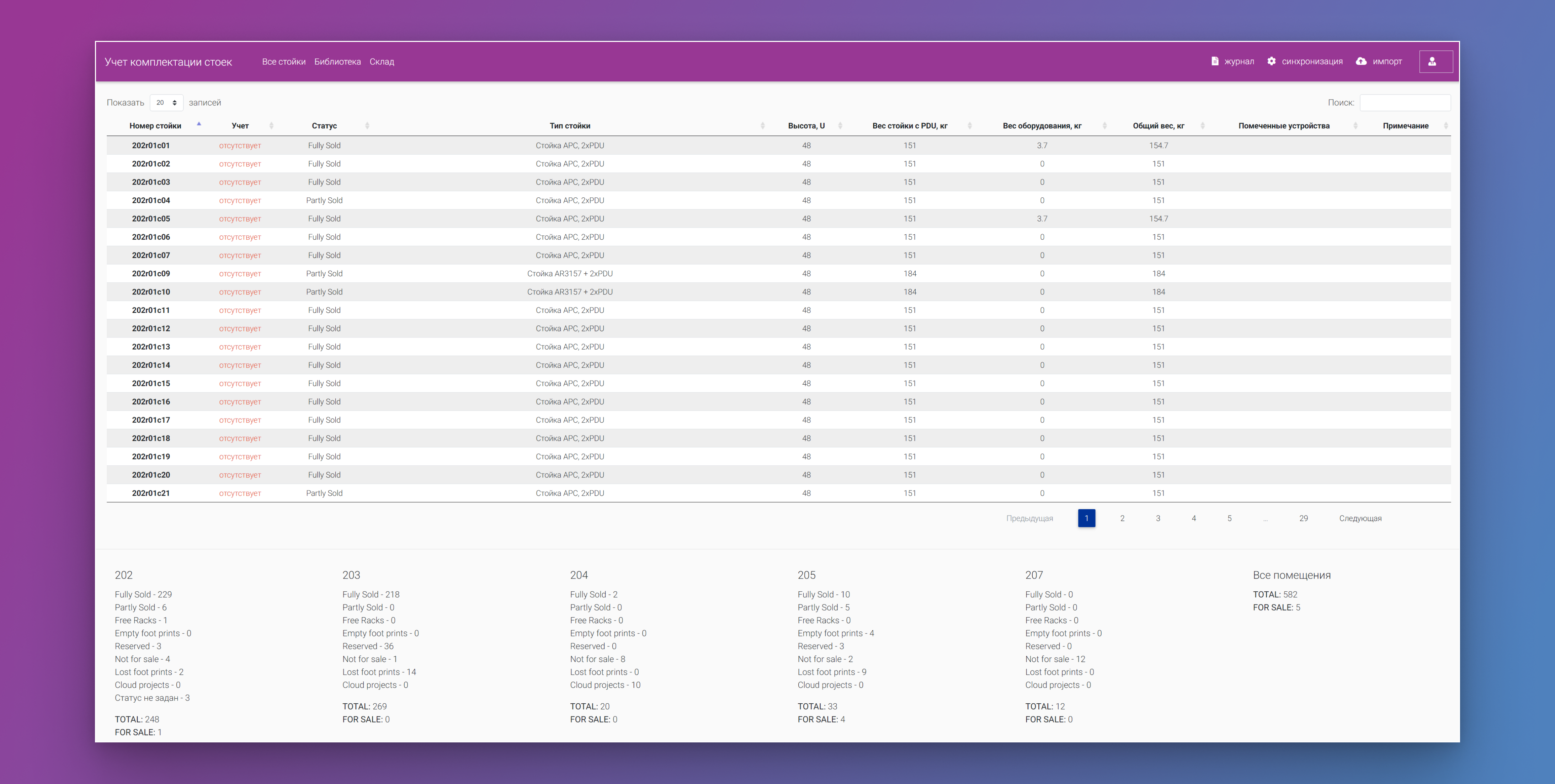1555x784 pixels.
Task: Open the синхронизация link
Action: click(1312, 62)
